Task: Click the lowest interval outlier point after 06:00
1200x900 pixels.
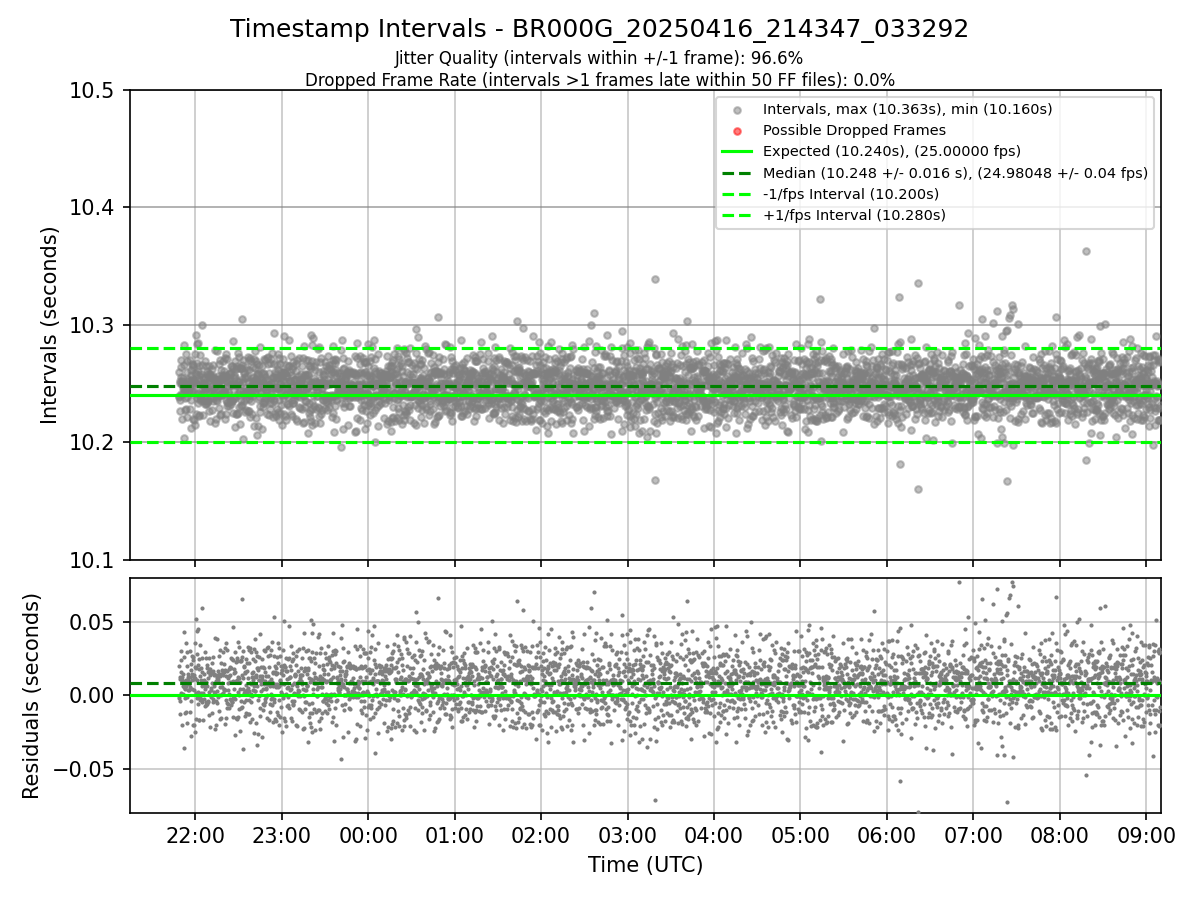Action: pyautogui.click(x=918, y=489)
